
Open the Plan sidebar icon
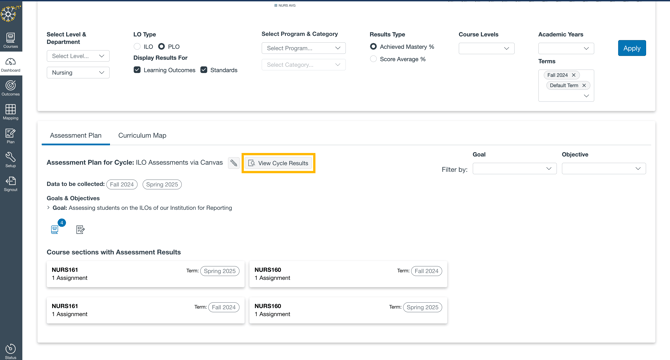pos(11,136)
